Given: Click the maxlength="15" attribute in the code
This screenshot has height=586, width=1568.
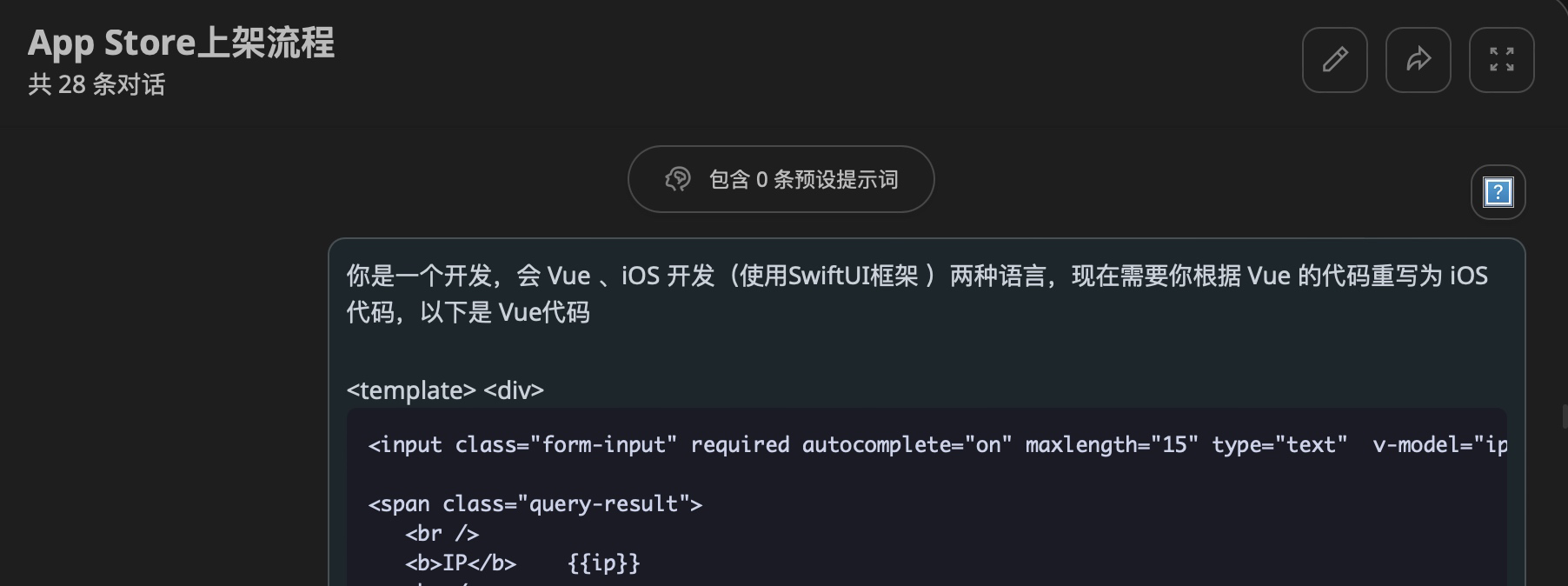Looking at the screenshot, I should (1112, 445).
